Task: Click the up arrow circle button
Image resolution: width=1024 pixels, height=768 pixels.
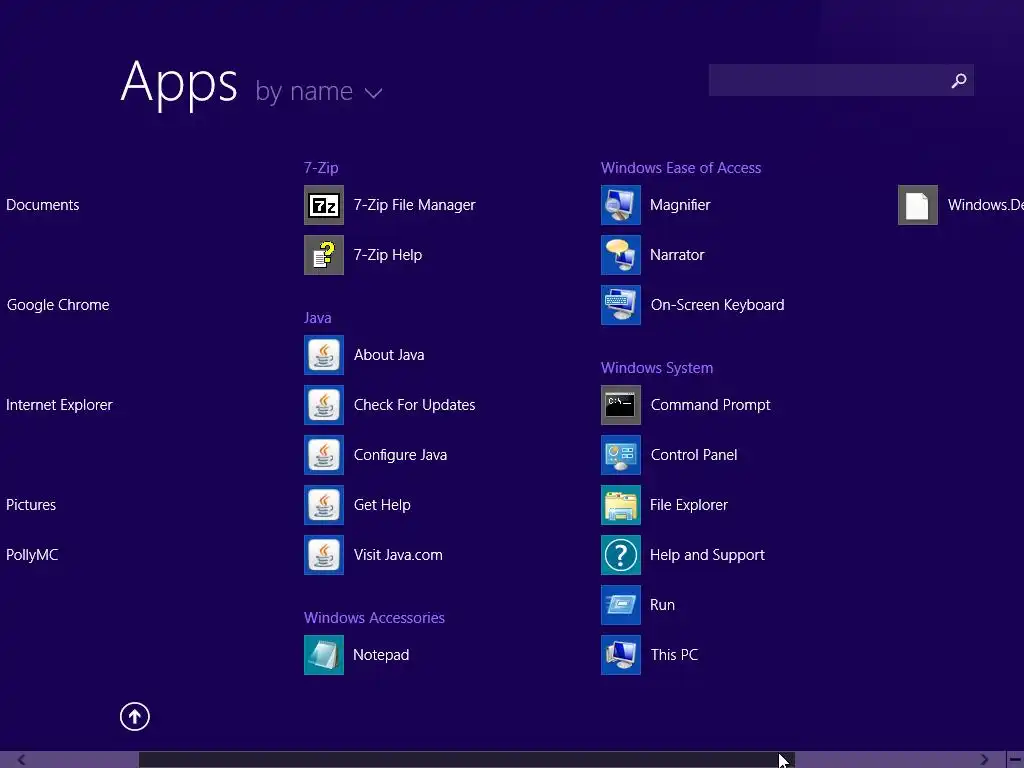Action: 135,716
